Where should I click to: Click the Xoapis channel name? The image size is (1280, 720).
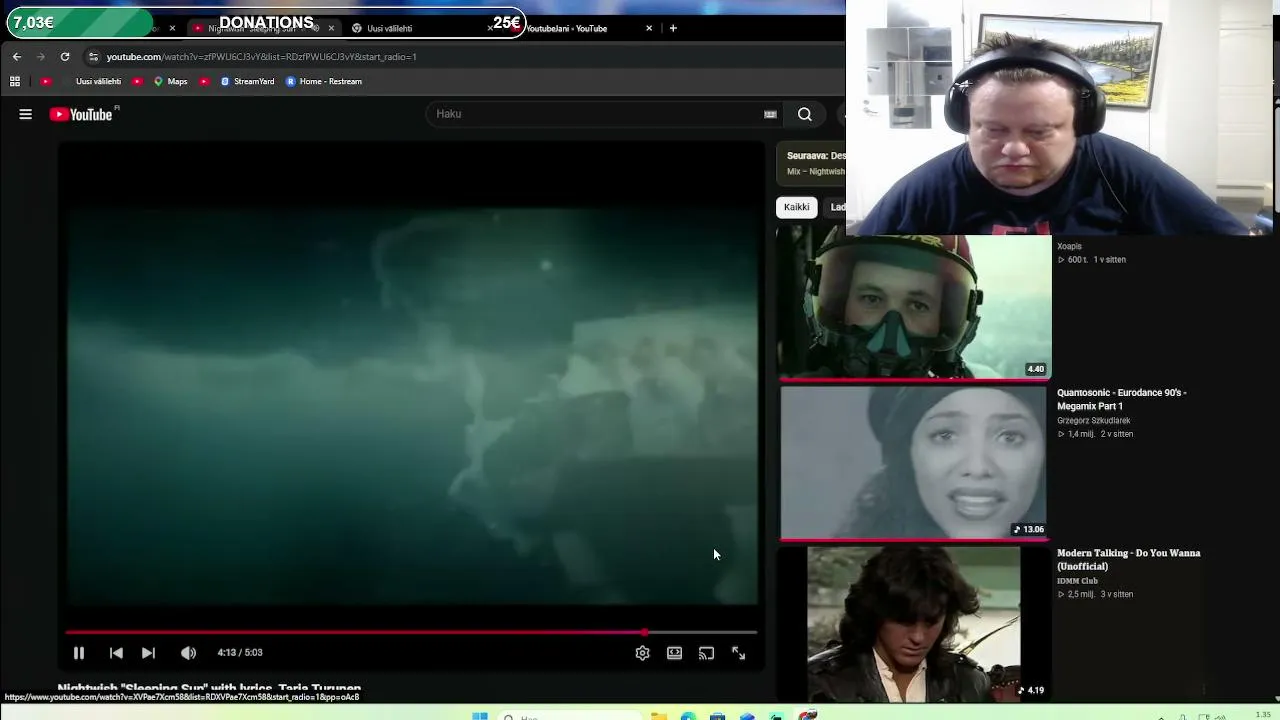click(1069, 246)
